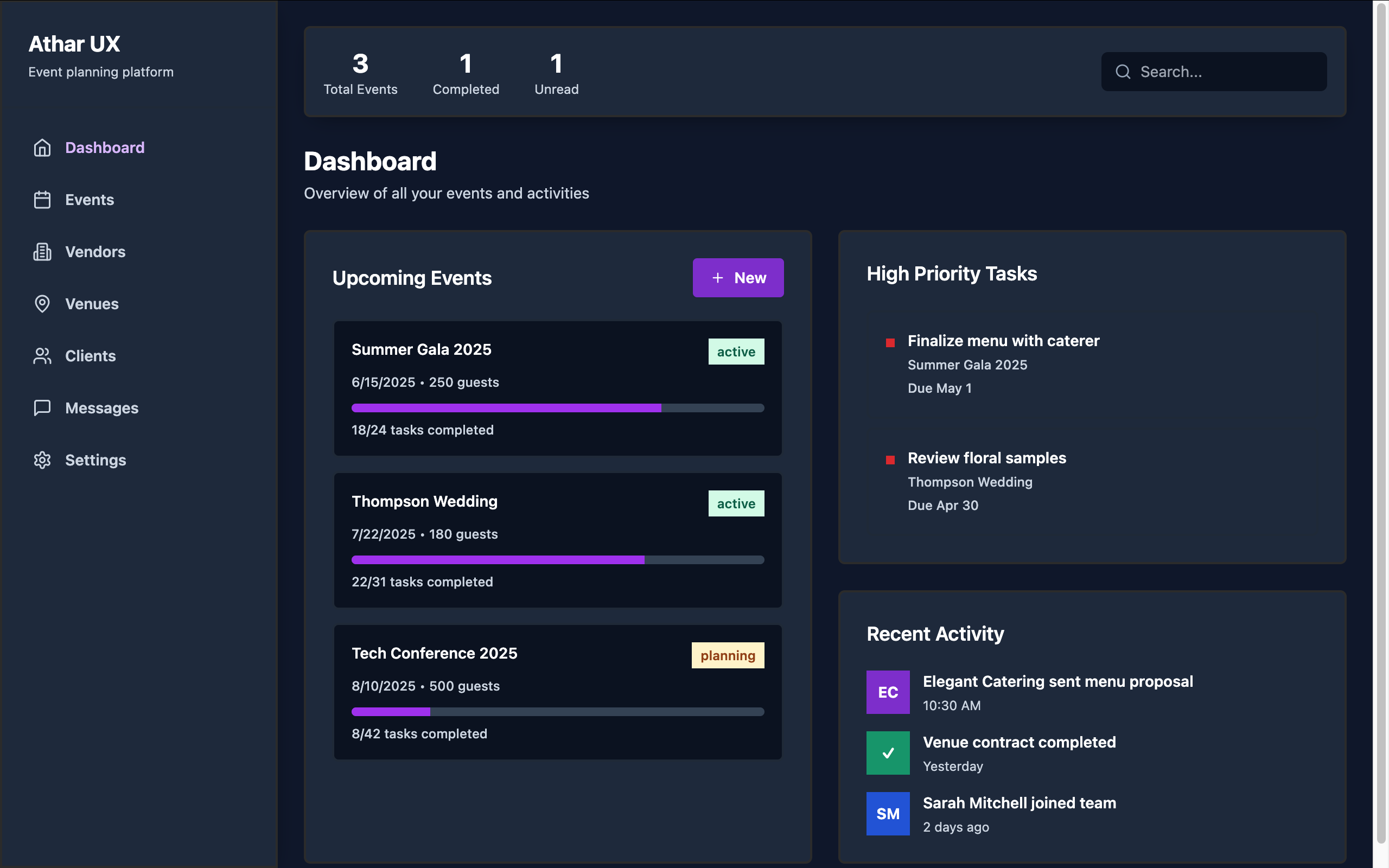Click the Events calendar icon
The width and height of the screenshot is (1389, 868).
42,200
